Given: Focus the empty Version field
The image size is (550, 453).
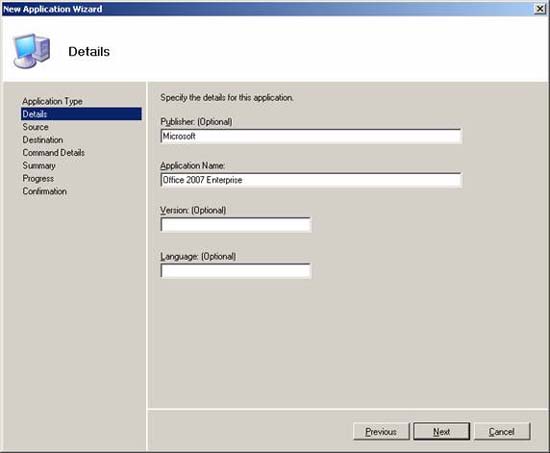Looking at the screenshot, I should pos(236,225).
